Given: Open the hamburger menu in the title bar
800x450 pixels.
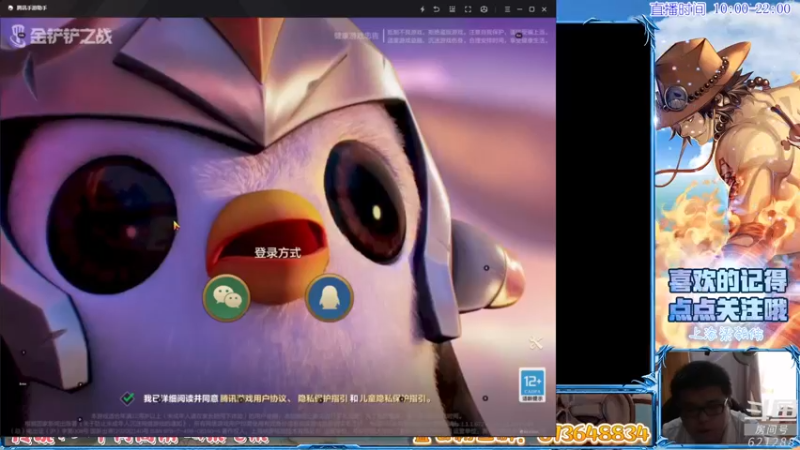Looking at the screenshot, I should point(507,9).
